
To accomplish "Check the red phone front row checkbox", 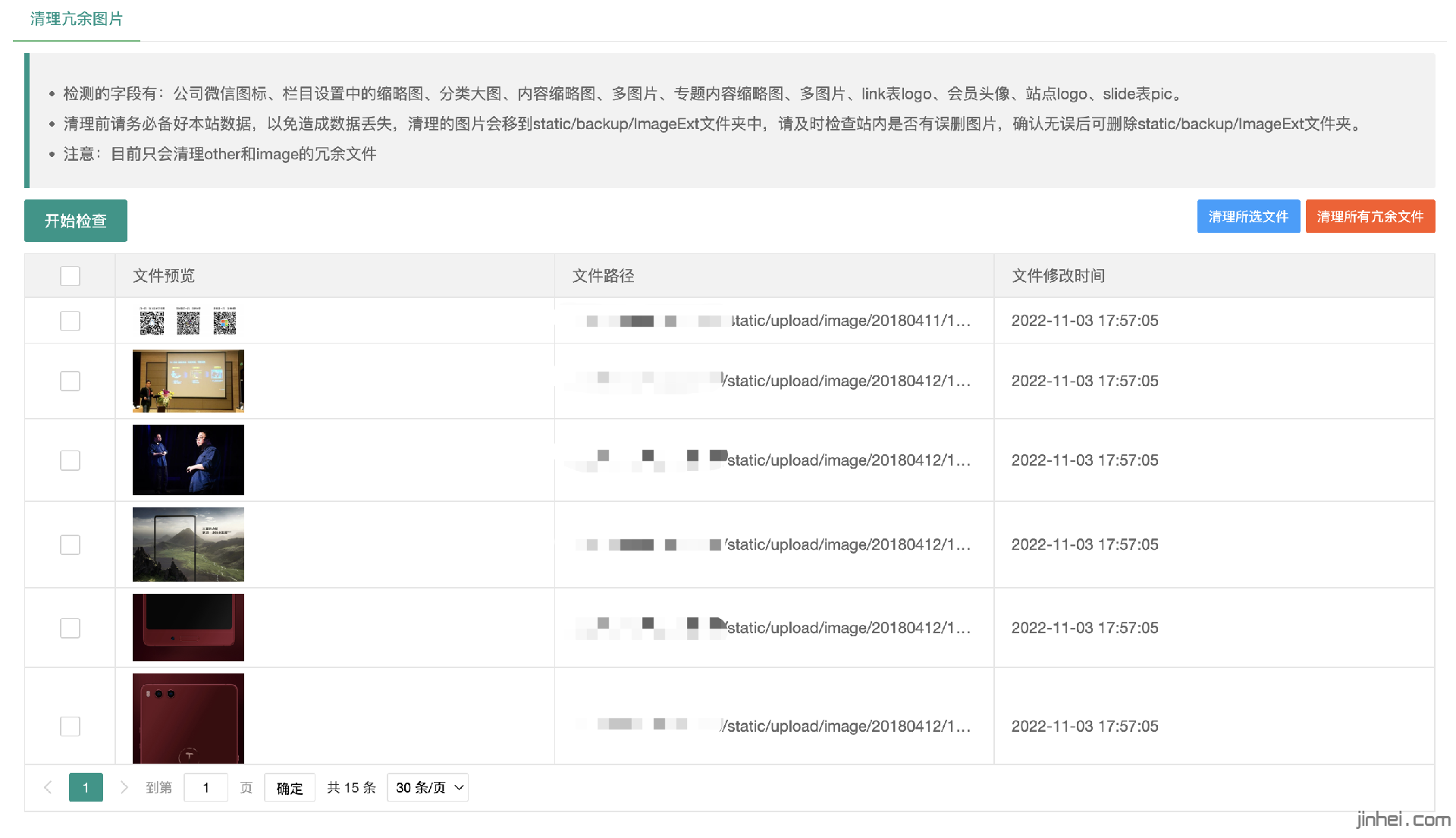I will (70, 628).
